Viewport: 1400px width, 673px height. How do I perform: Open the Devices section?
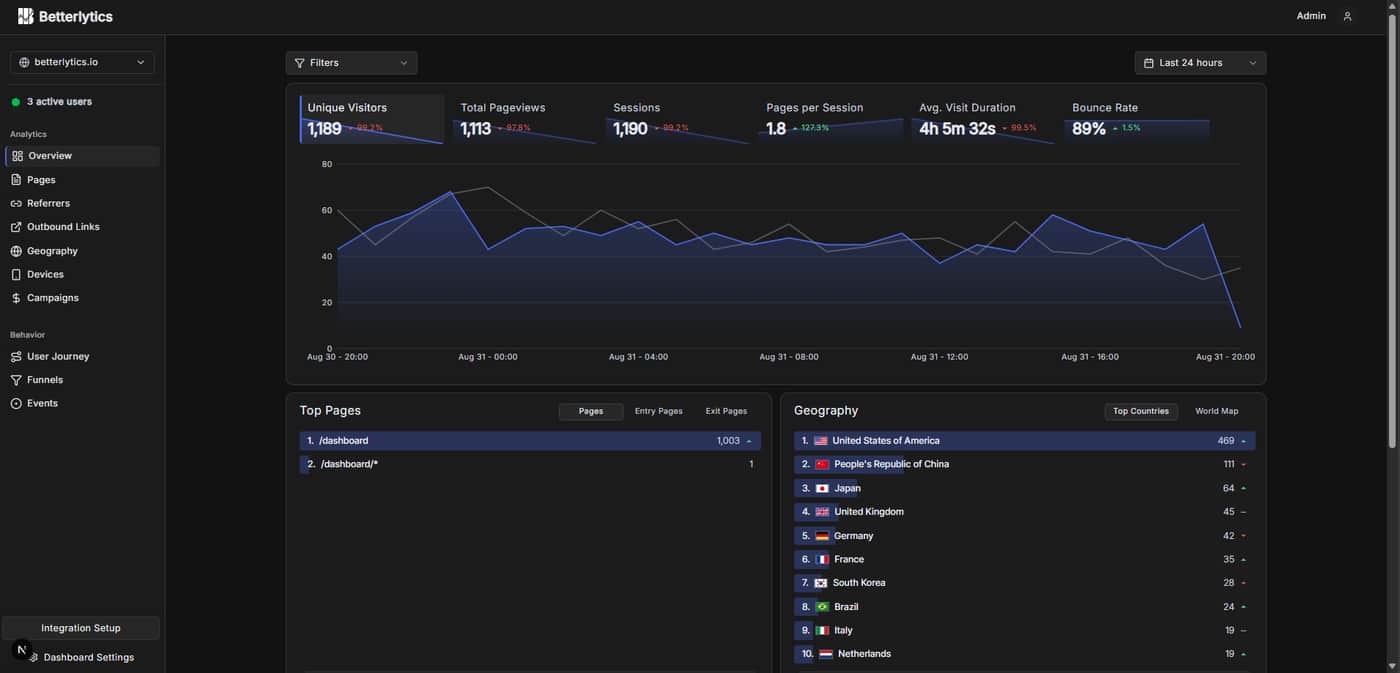tap(83, 274)
